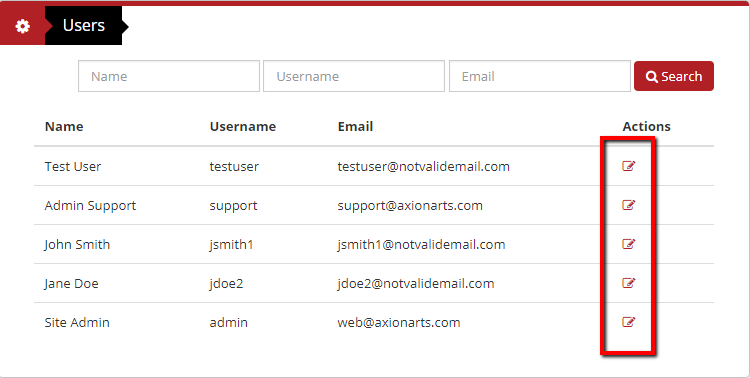Focus the Email search field
The width and height of the screenshot is (750, 378).
[540, 76]
